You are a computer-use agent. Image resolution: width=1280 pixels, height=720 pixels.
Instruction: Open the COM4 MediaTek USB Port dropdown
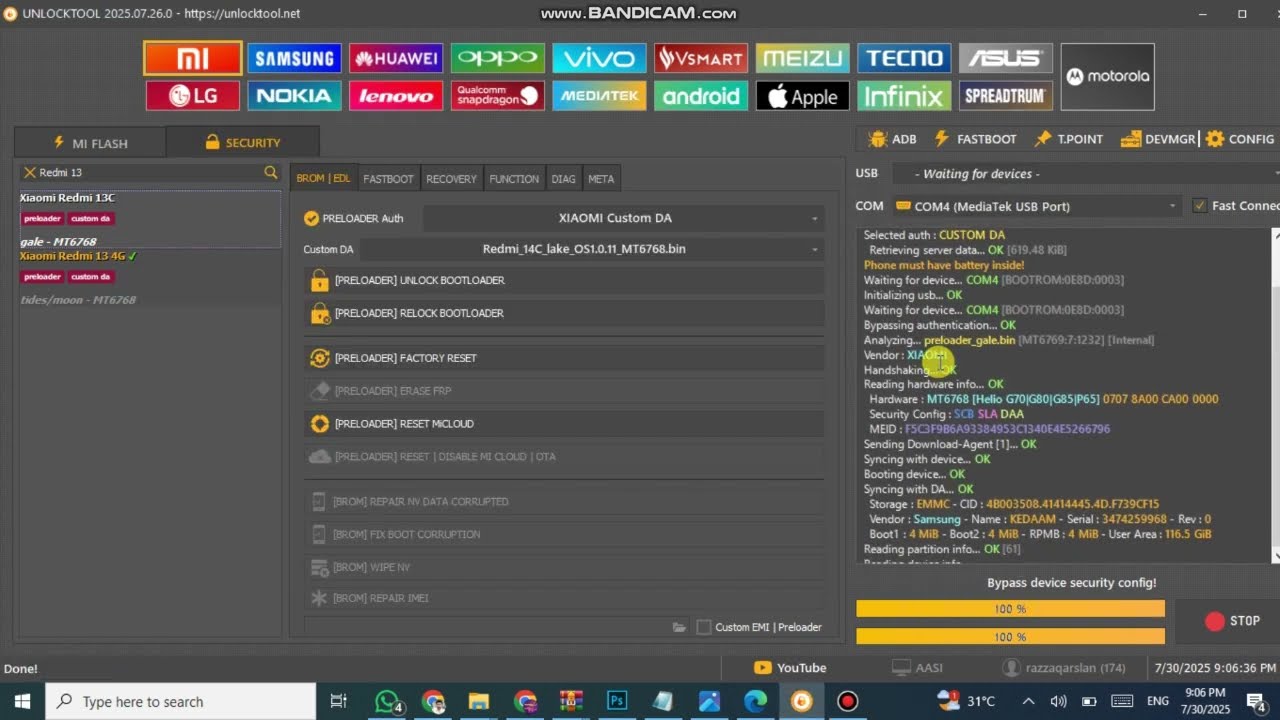[x=1037, y=206]
